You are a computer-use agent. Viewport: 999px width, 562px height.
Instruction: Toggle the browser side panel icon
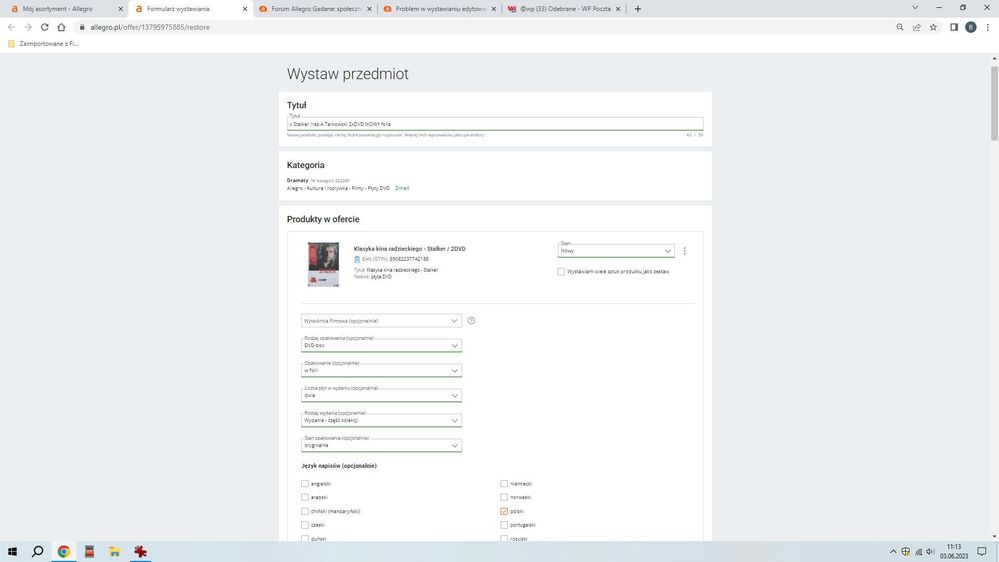(954, 27)
